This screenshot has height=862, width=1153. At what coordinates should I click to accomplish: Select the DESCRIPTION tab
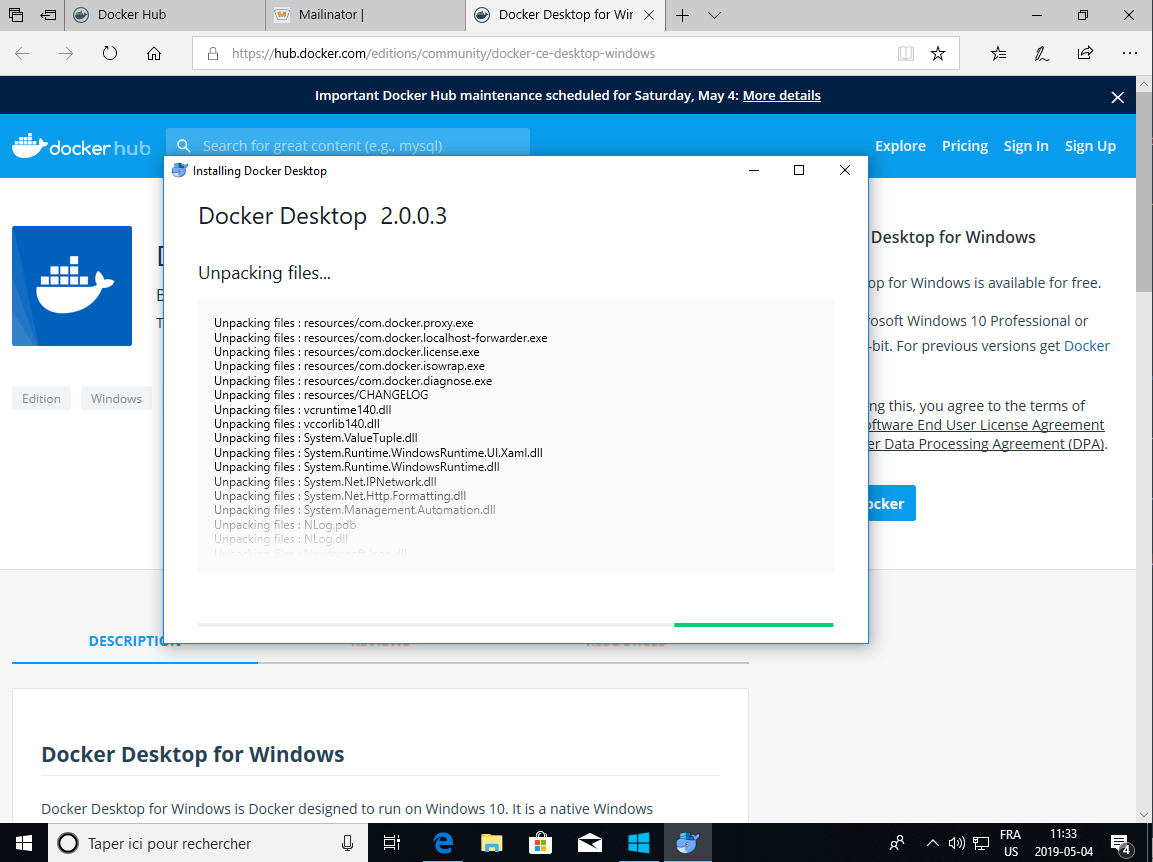point(134,641)
